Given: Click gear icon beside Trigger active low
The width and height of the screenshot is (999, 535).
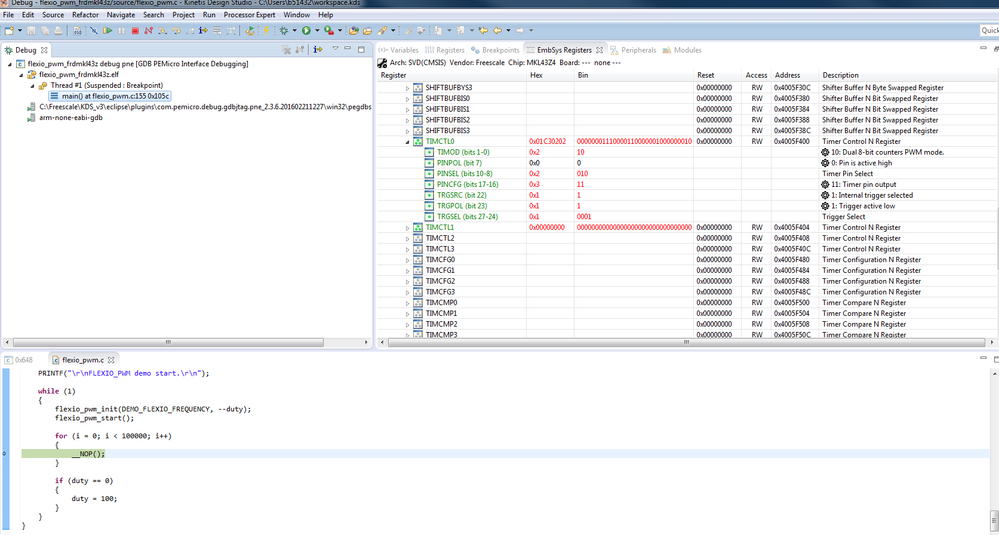Looking at the screenshot, I should click(x=825, y=206).
